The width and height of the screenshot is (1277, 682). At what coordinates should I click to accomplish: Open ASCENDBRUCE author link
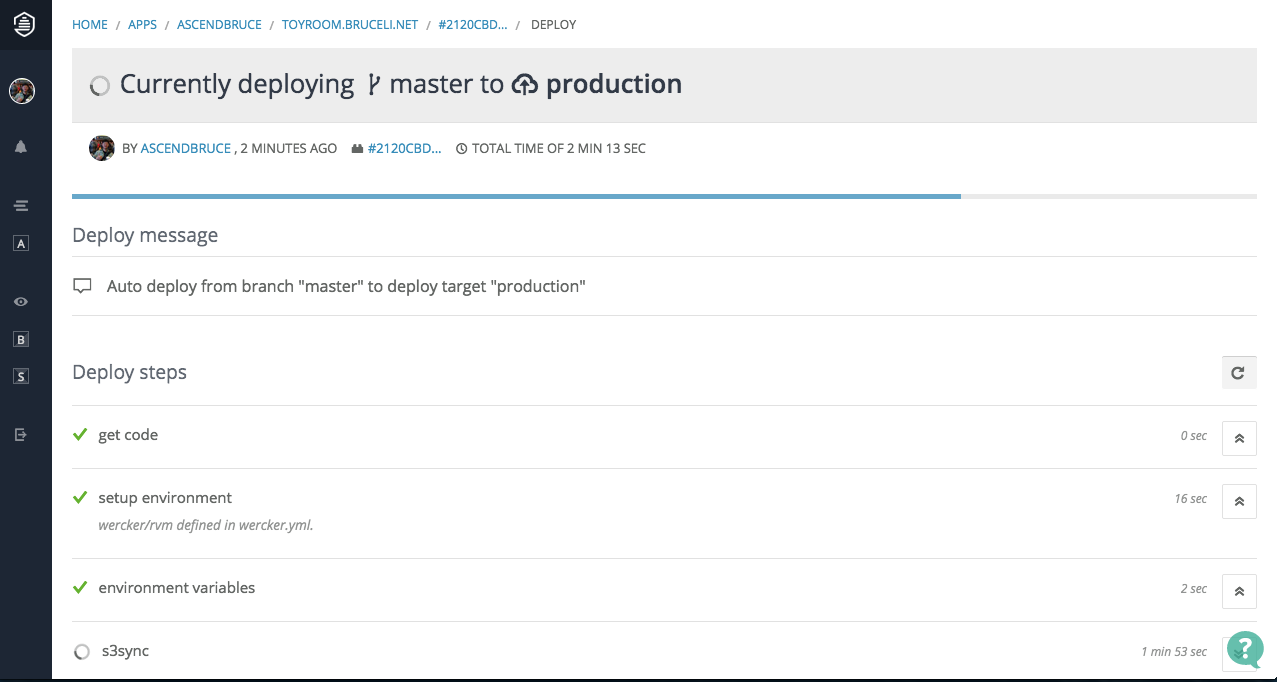[187, 148]
